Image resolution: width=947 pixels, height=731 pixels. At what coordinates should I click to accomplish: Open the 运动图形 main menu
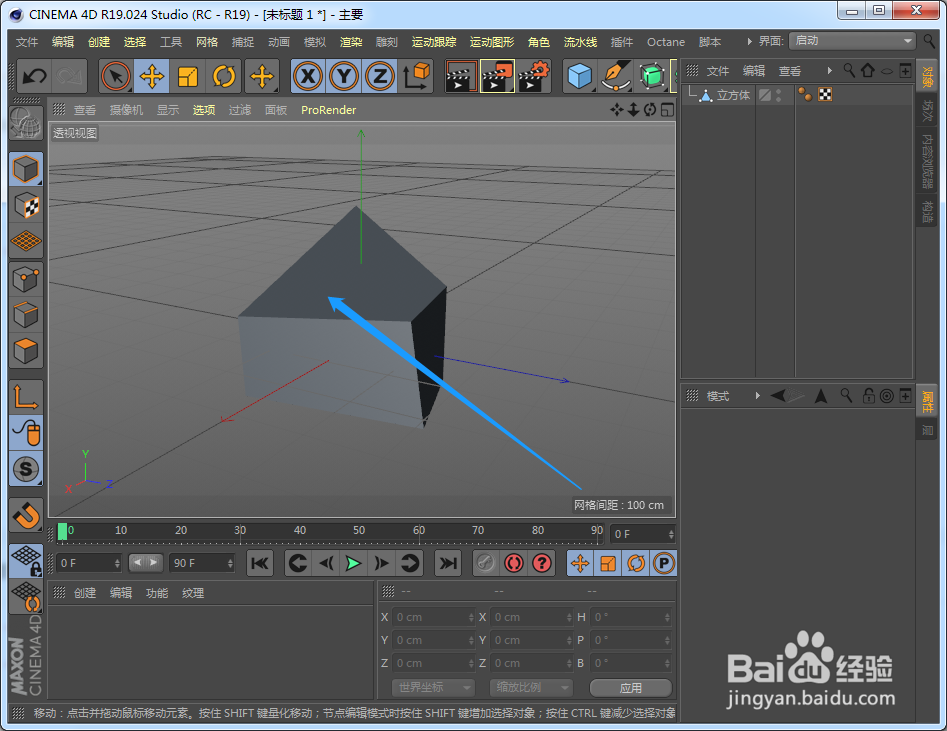click(492, 42)
